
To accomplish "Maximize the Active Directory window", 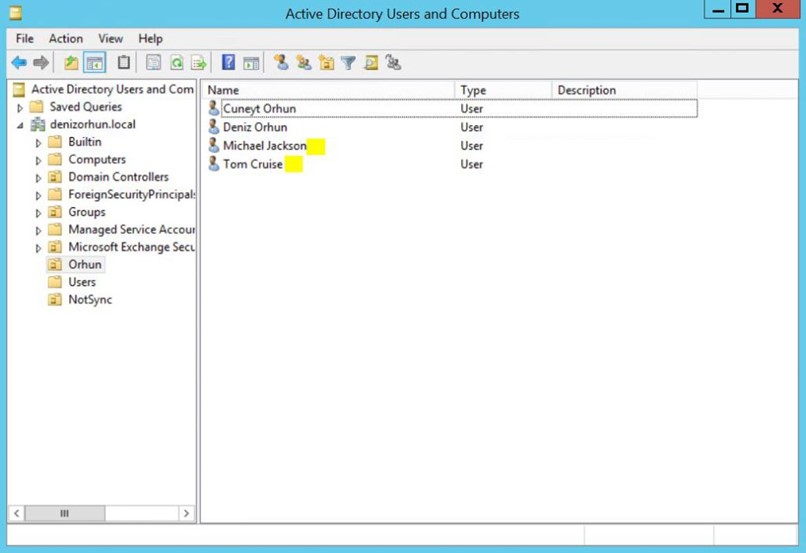I will [742, 9].
